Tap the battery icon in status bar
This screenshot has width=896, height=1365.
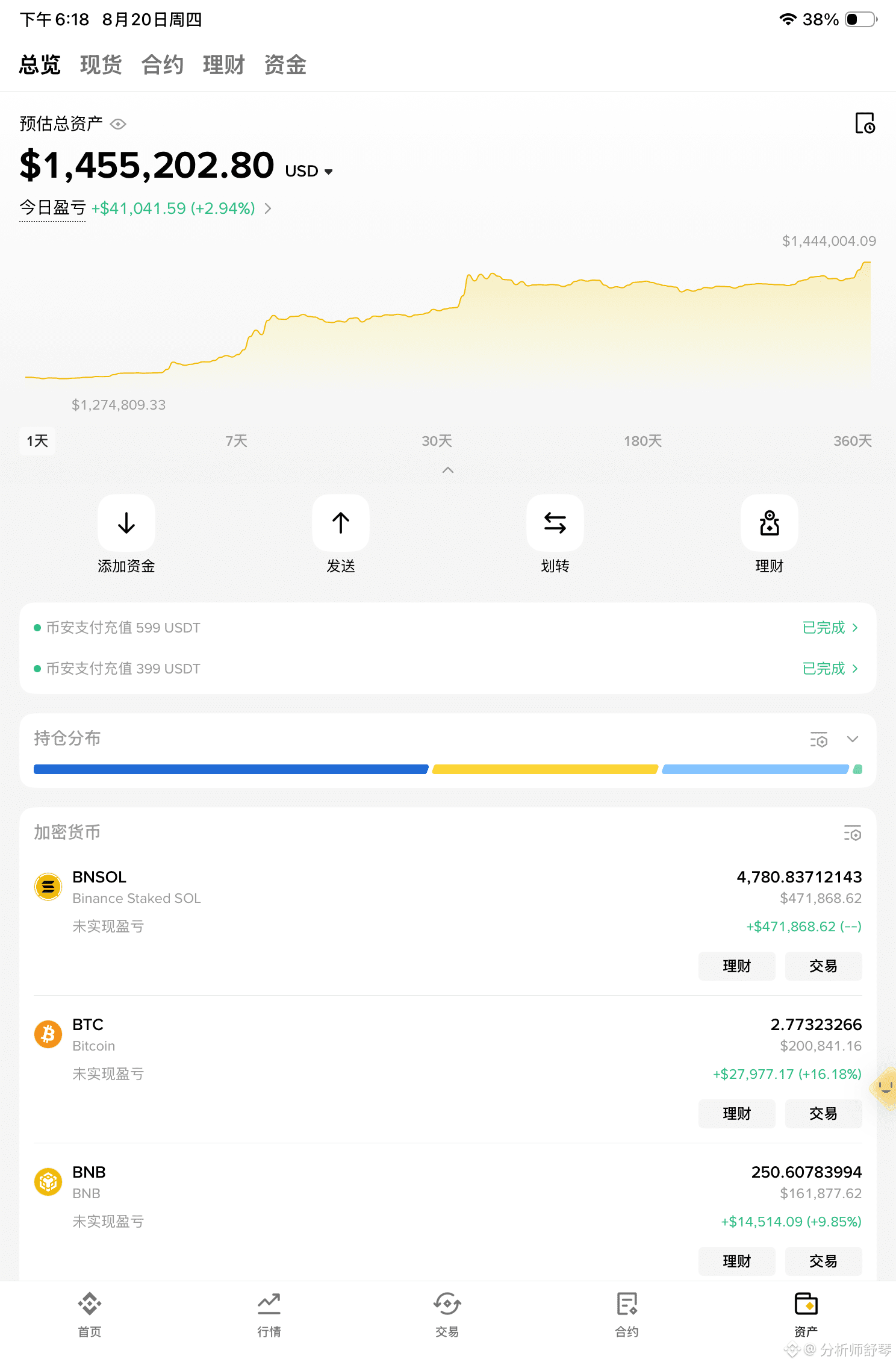[862, 19]
